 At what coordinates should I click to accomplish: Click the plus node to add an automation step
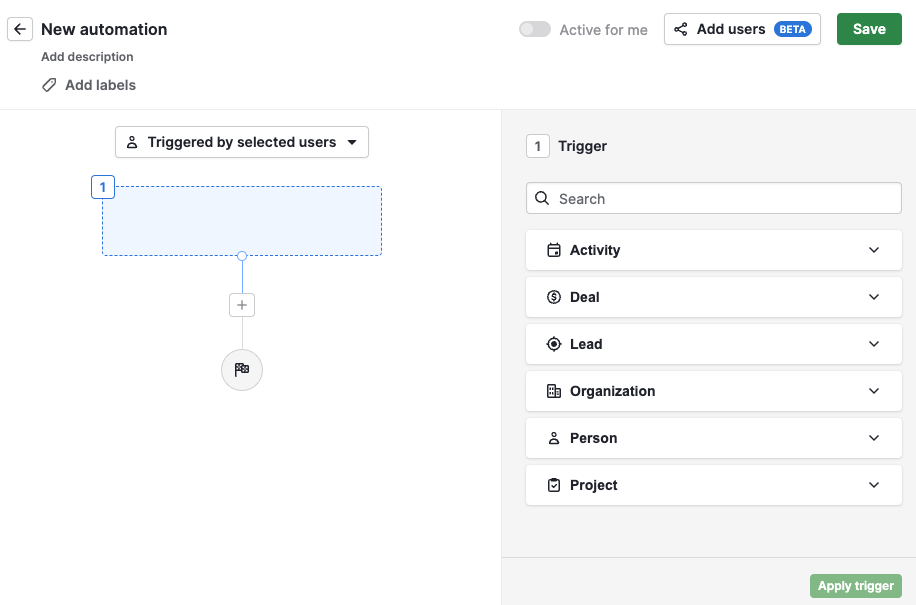pyautogui.click(x=241, y=305)
